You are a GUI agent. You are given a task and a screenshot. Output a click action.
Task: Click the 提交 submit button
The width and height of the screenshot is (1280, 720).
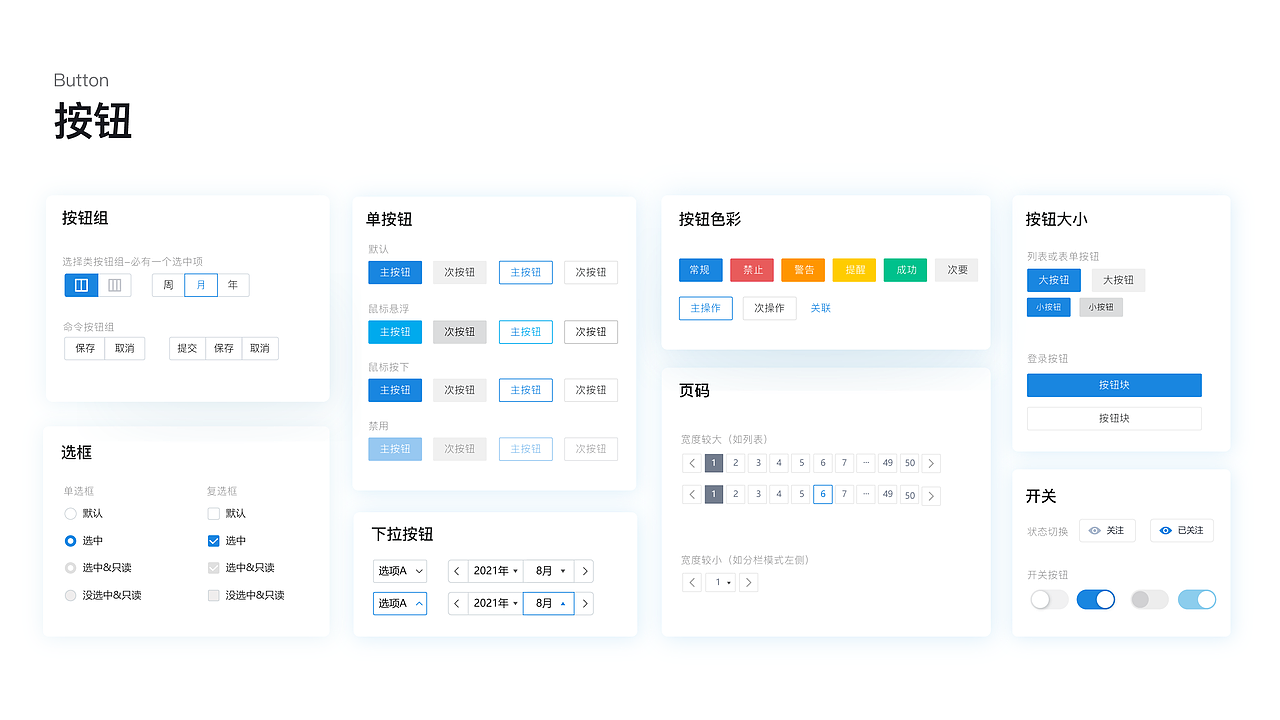[186, 348]
